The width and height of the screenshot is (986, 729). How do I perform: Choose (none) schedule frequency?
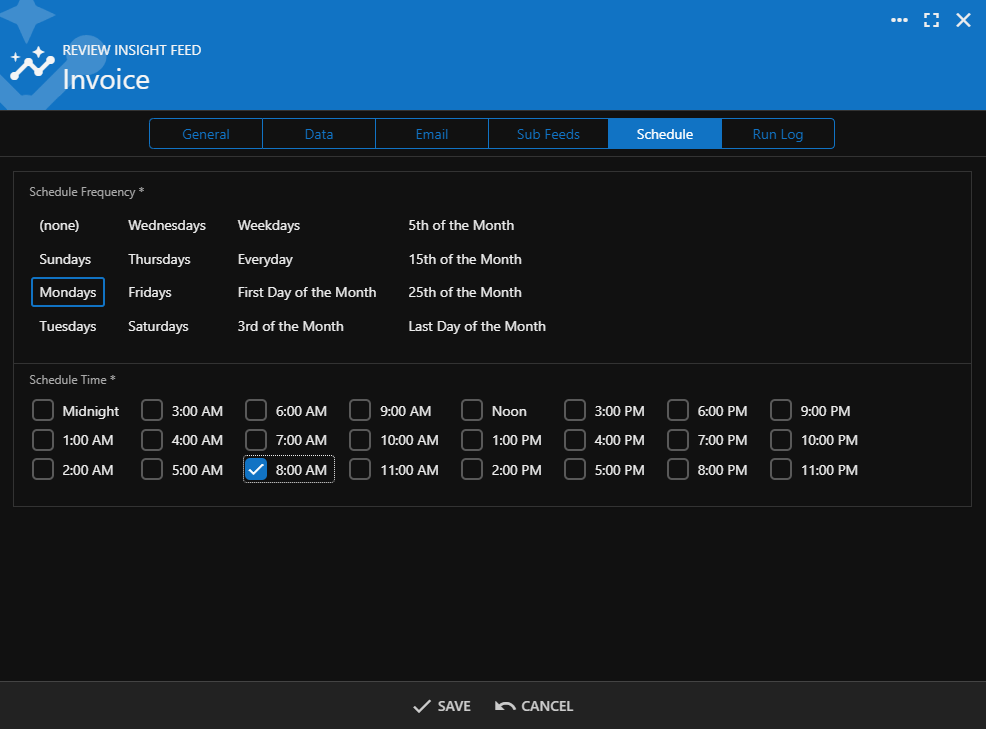click(59, 225)
